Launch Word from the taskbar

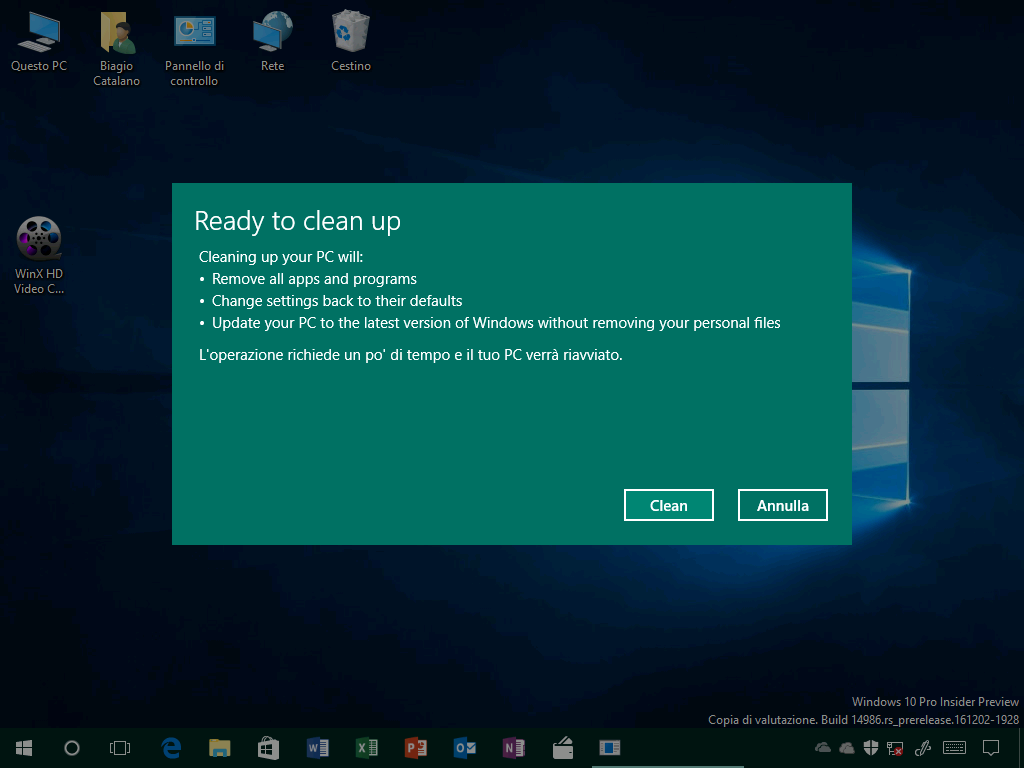coord(317,748)
